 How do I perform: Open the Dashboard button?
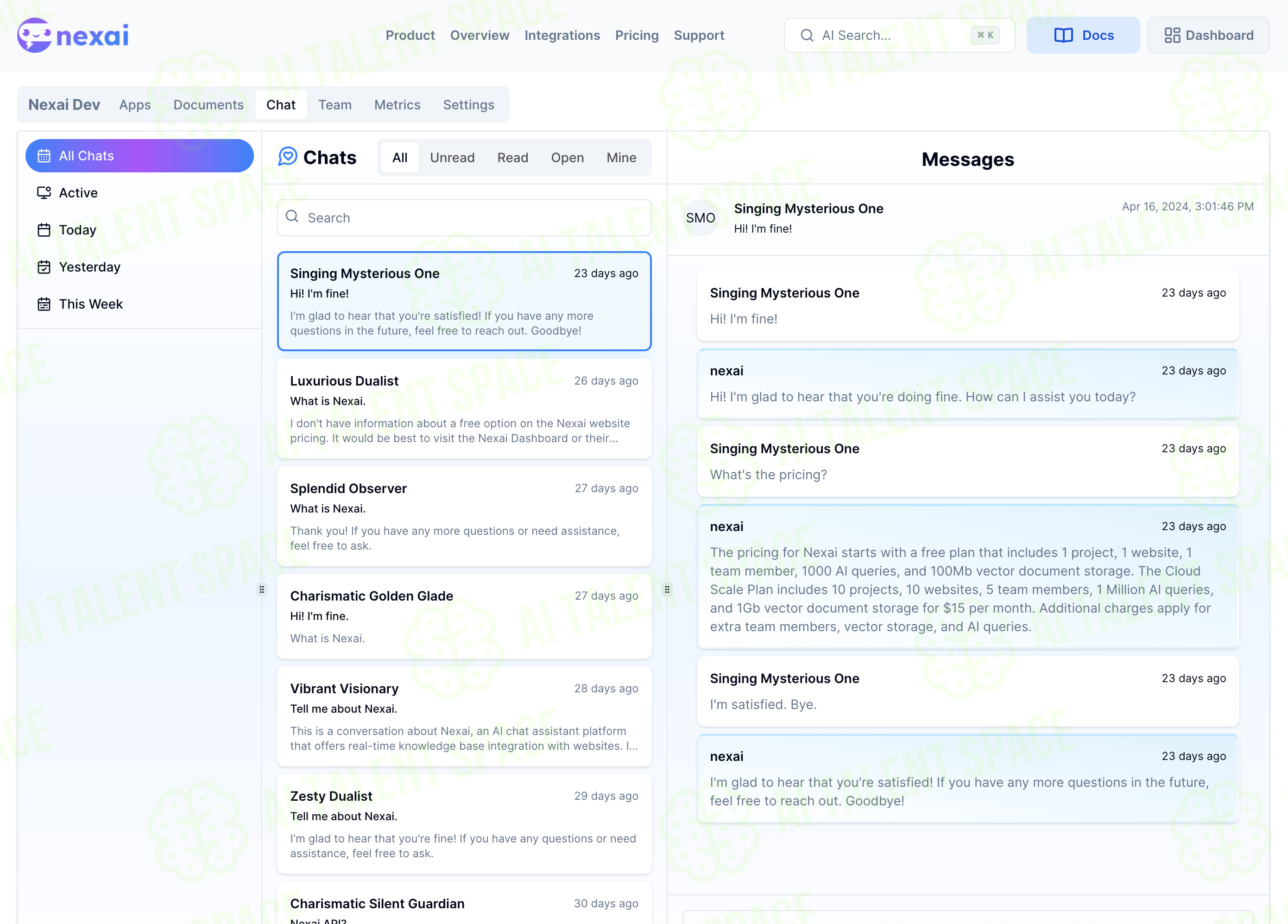(x=1208, y=35)
